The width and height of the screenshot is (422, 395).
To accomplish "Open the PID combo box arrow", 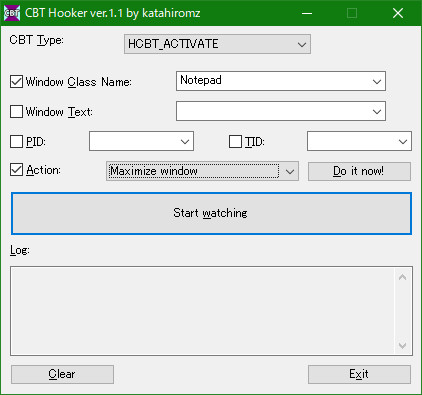I will pos(185,141).
